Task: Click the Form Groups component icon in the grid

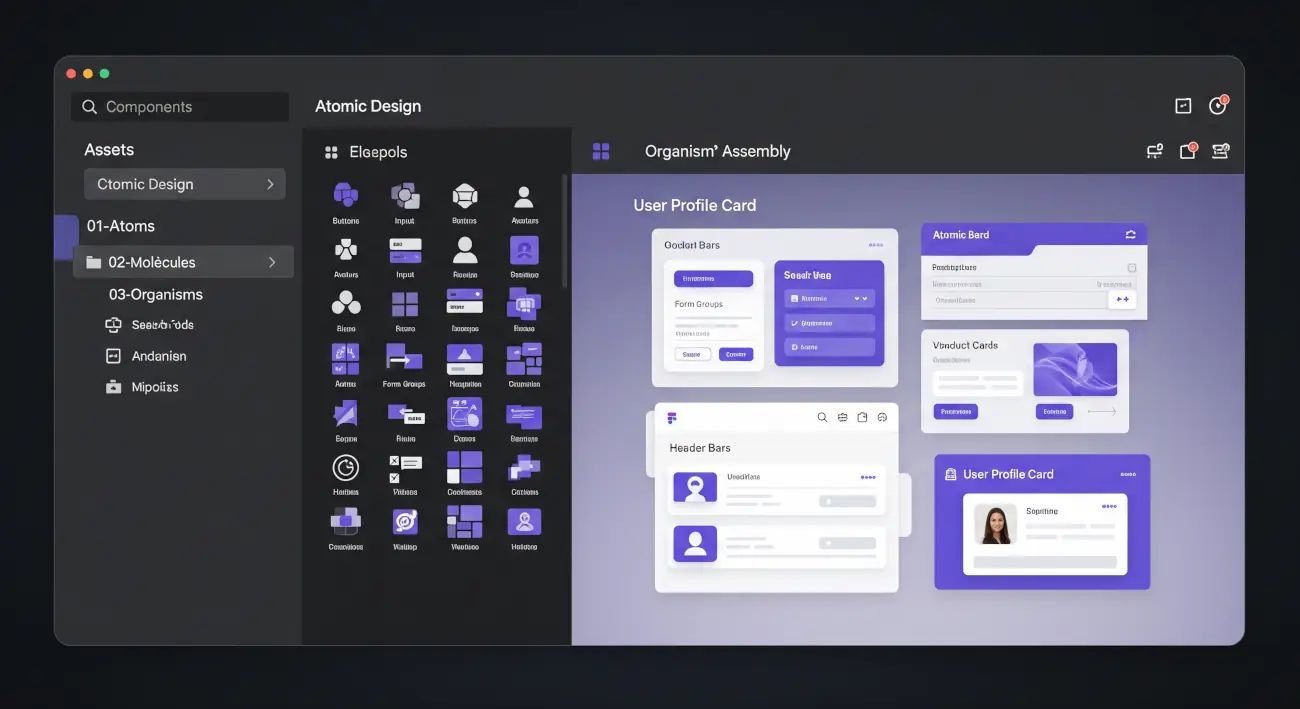Action: pos(404,358)
